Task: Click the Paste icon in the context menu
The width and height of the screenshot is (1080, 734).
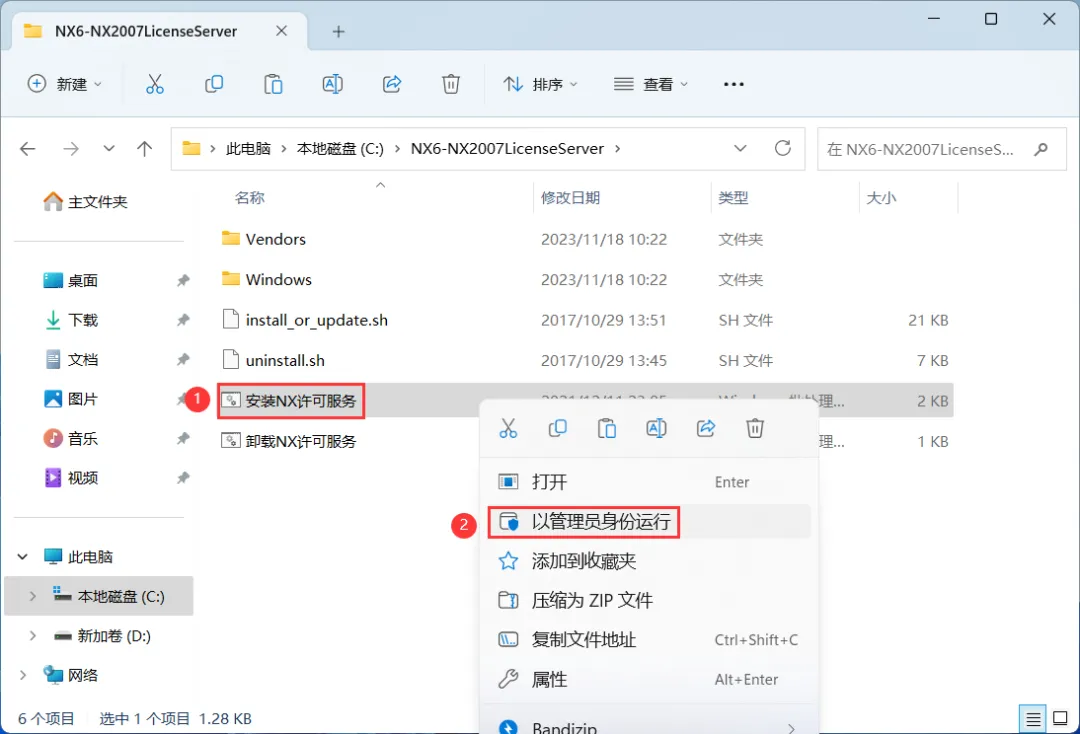Action: tap(607, 428)
